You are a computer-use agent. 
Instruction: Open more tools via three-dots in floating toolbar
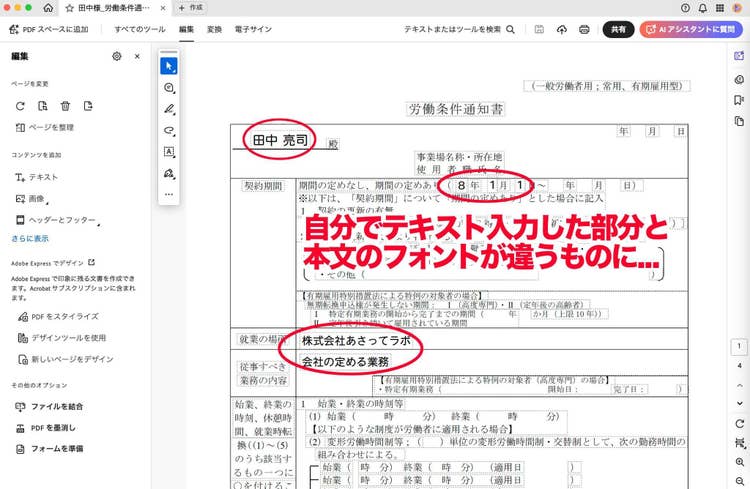pyautogui.click(x=169, y=194)
